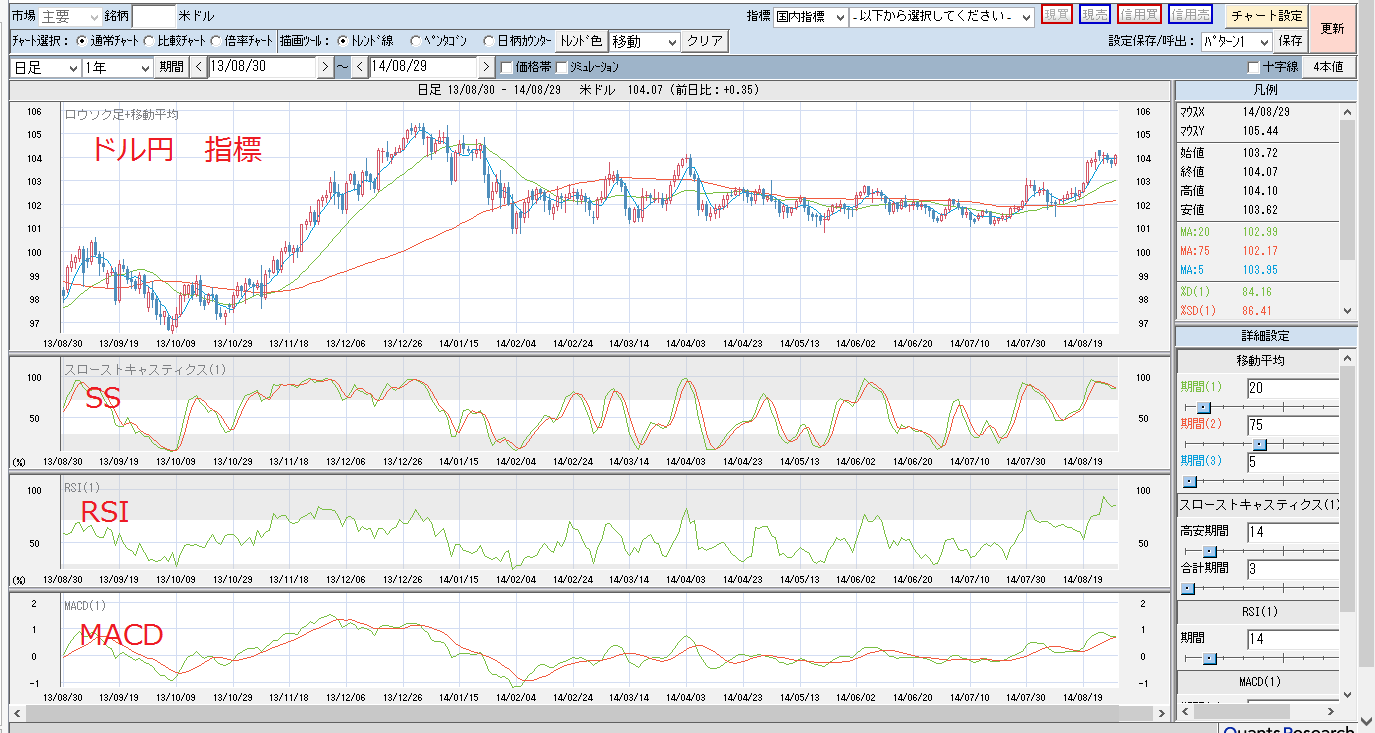Toggle the 十字線 crosshair checkbox
Image resolution: width=1375 pixels, height=733 pixels.
[1254, 67]
